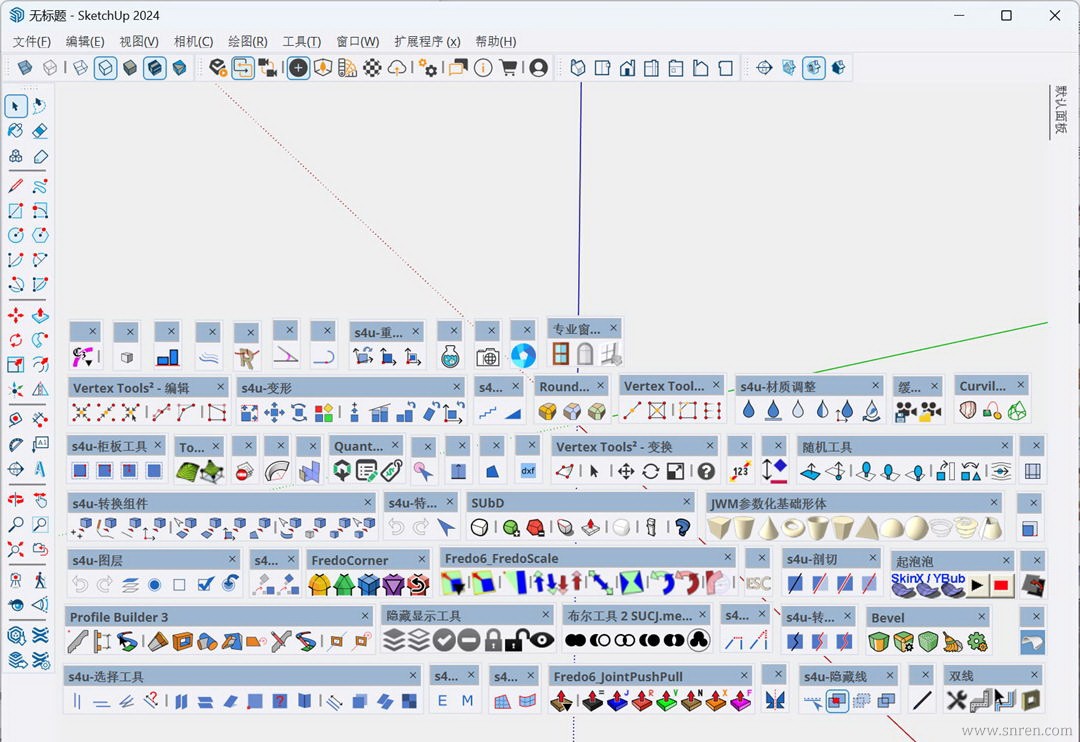The image size is (1080, 742).
Task: Open the 相机(C) menu
Action: click(194, 41)
